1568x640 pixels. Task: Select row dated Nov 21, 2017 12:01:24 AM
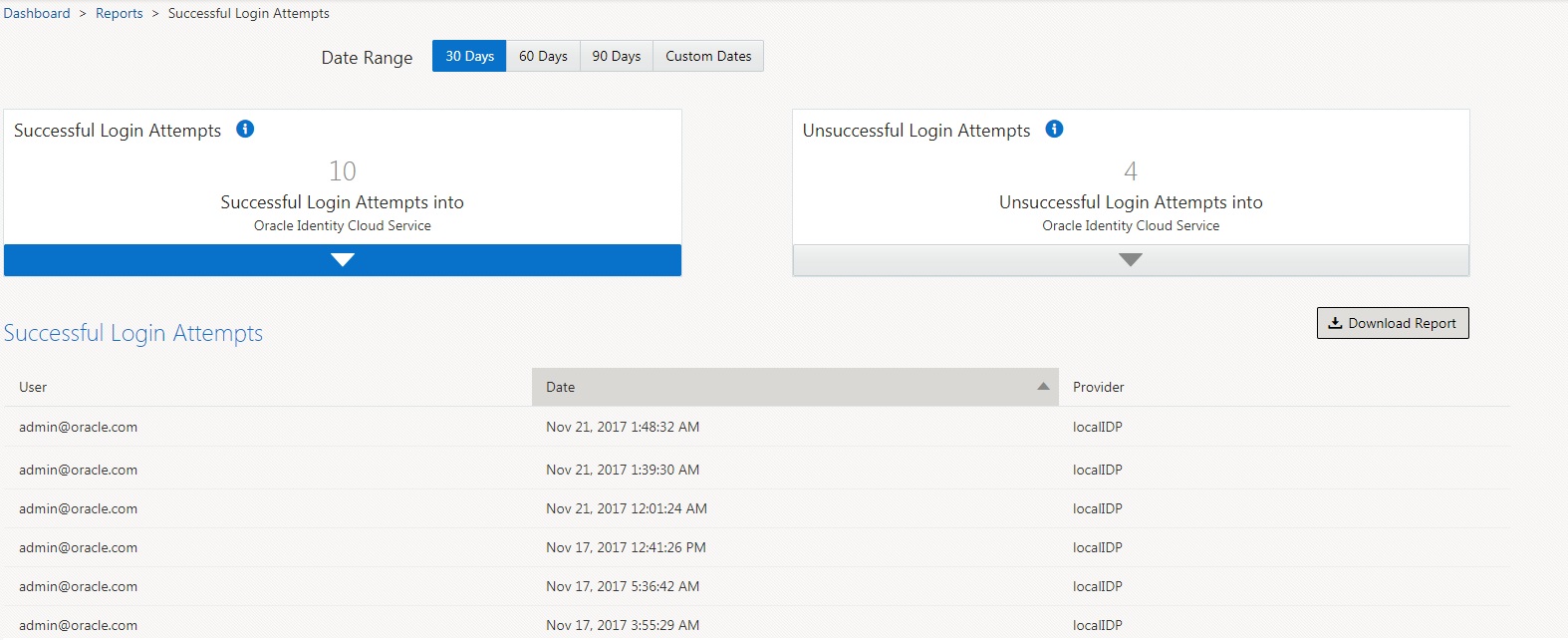[x=626, y=508]
